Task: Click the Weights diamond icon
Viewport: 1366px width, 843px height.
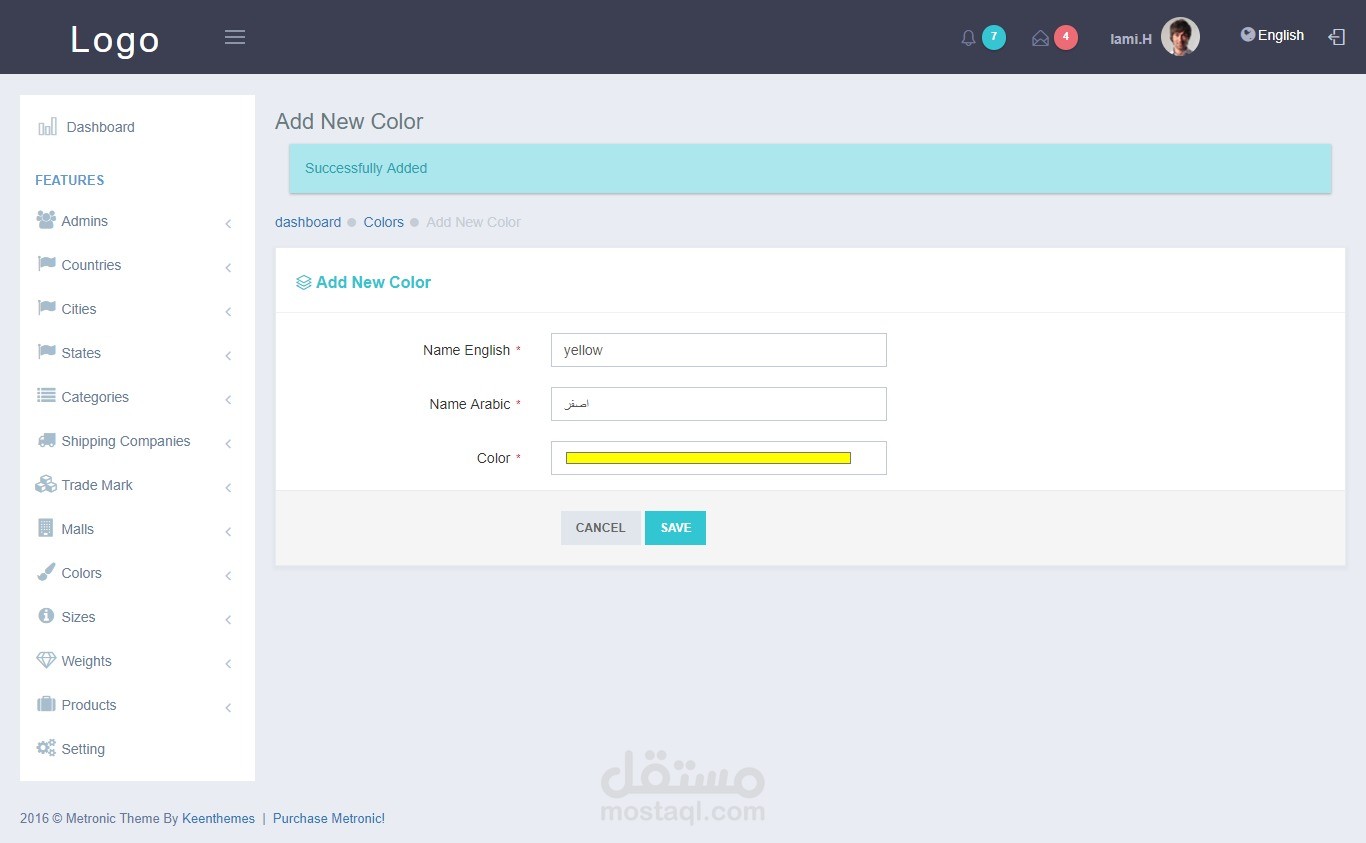Action: tap(46, 660)
